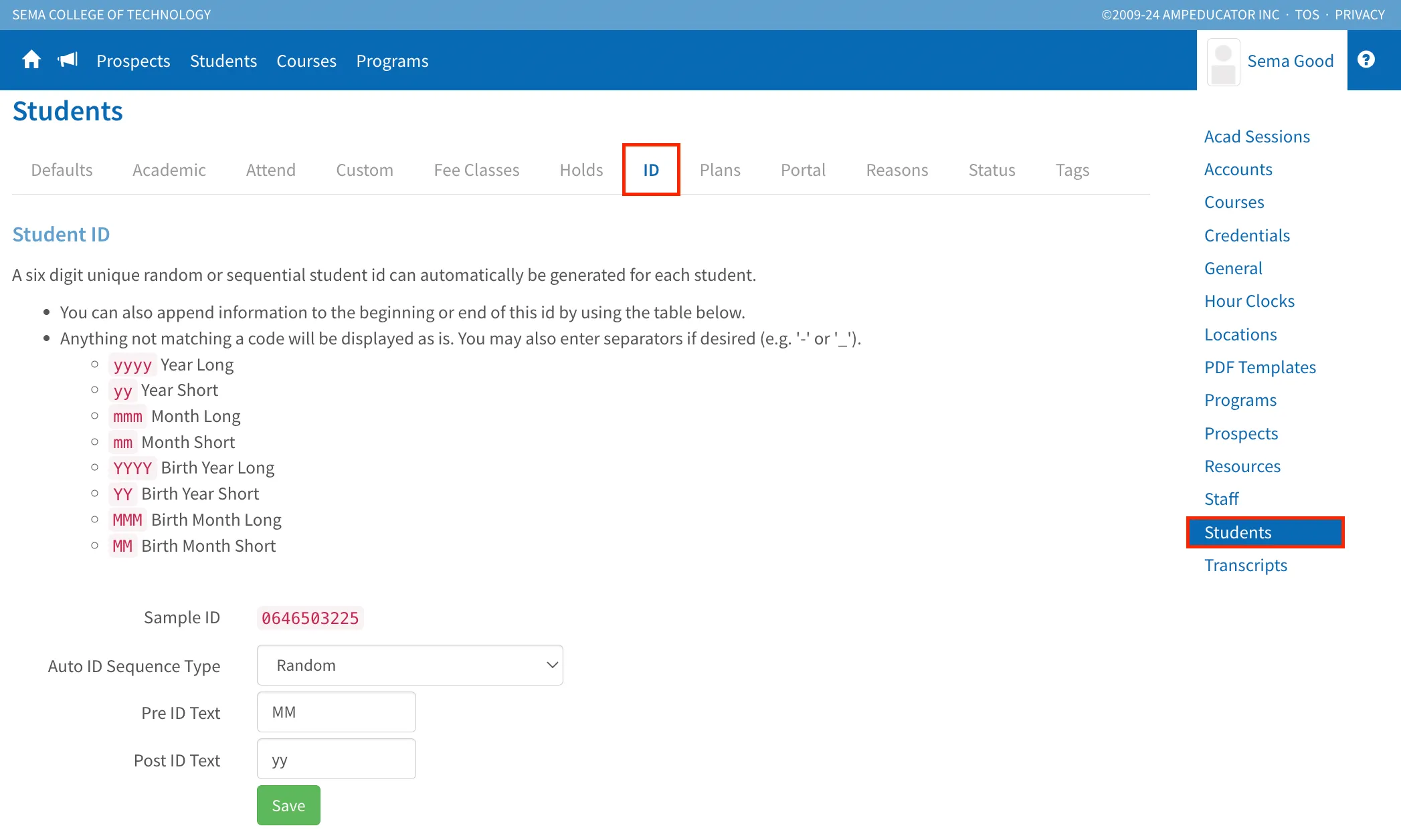This screenshot has width=1401, height=840.
Task: Focus the Post ID Text field
Action: click(x=336, y=759)
